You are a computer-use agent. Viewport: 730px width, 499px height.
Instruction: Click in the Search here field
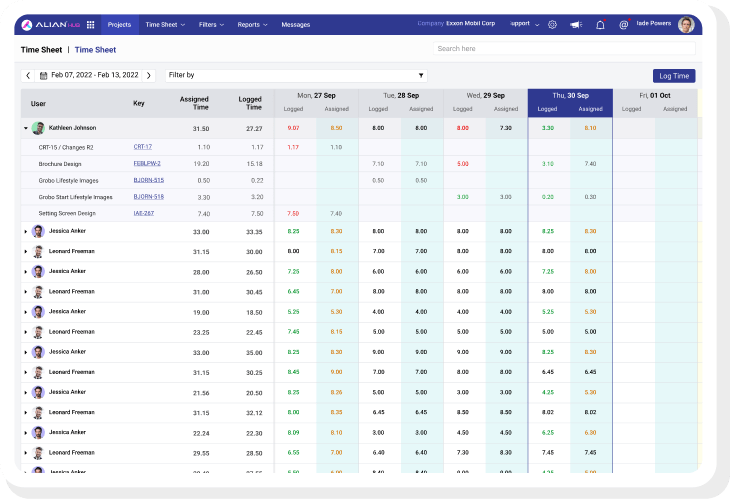tap(564, 48)
